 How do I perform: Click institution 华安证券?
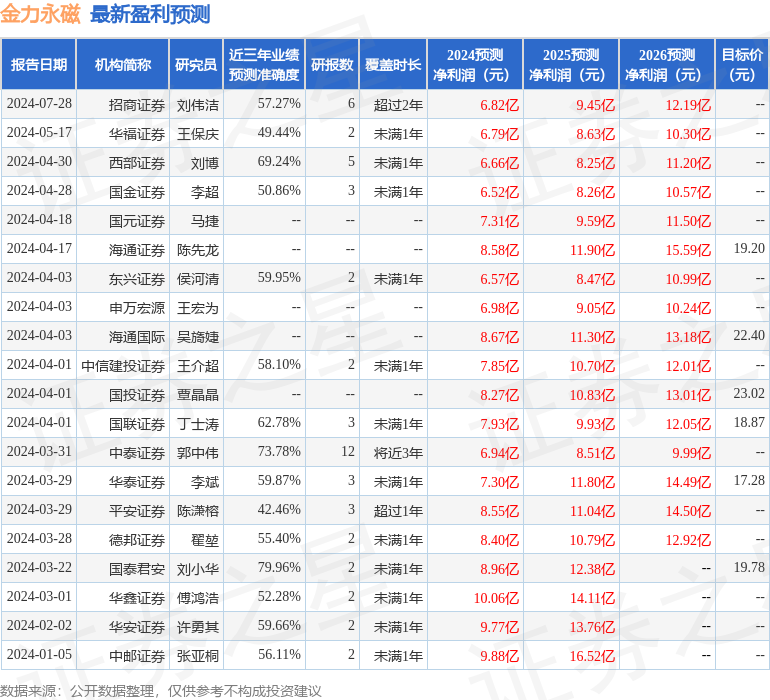137,627
